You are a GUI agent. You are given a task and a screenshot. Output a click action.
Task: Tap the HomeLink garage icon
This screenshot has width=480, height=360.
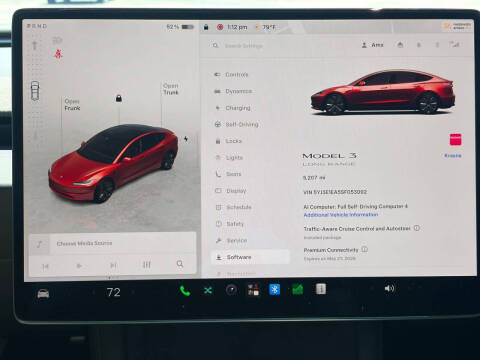(400, 45)
